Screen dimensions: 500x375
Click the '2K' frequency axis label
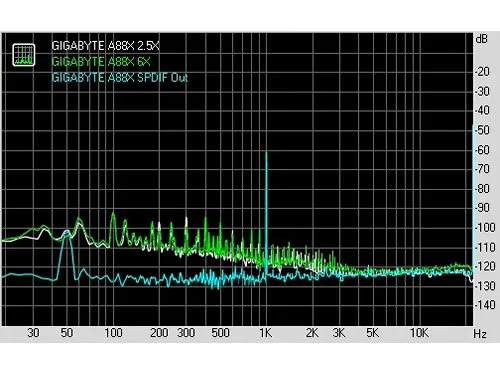(312, 333)
